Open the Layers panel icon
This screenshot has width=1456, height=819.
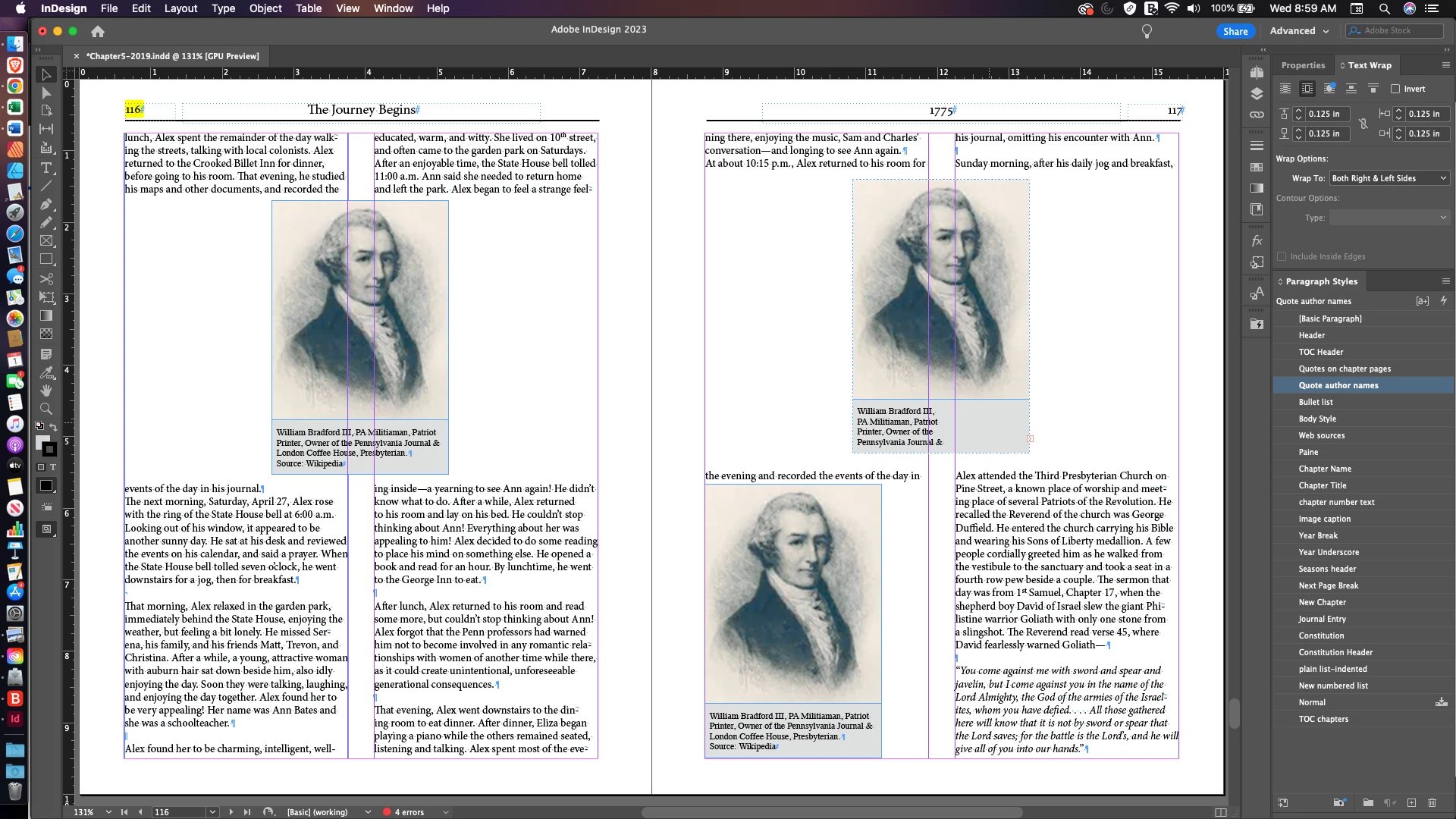coord(1257,94)
